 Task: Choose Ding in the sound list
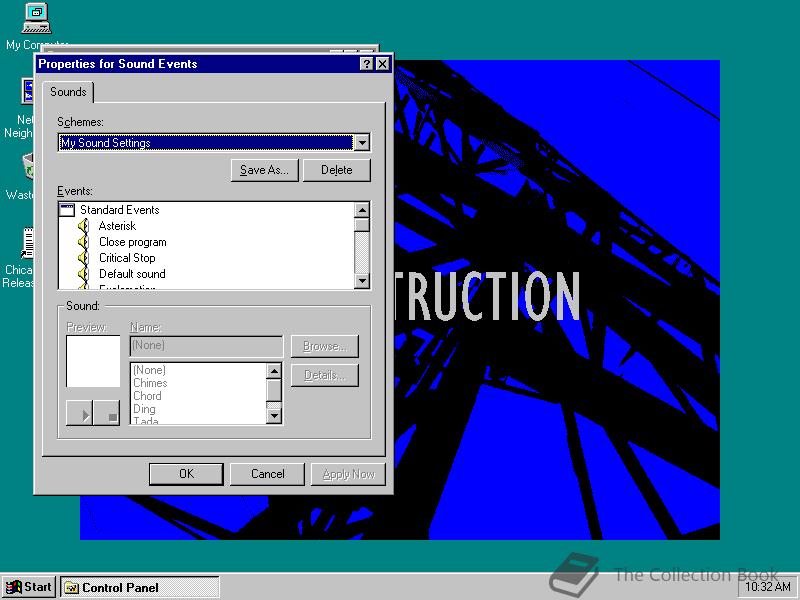(x=144, y=409)
